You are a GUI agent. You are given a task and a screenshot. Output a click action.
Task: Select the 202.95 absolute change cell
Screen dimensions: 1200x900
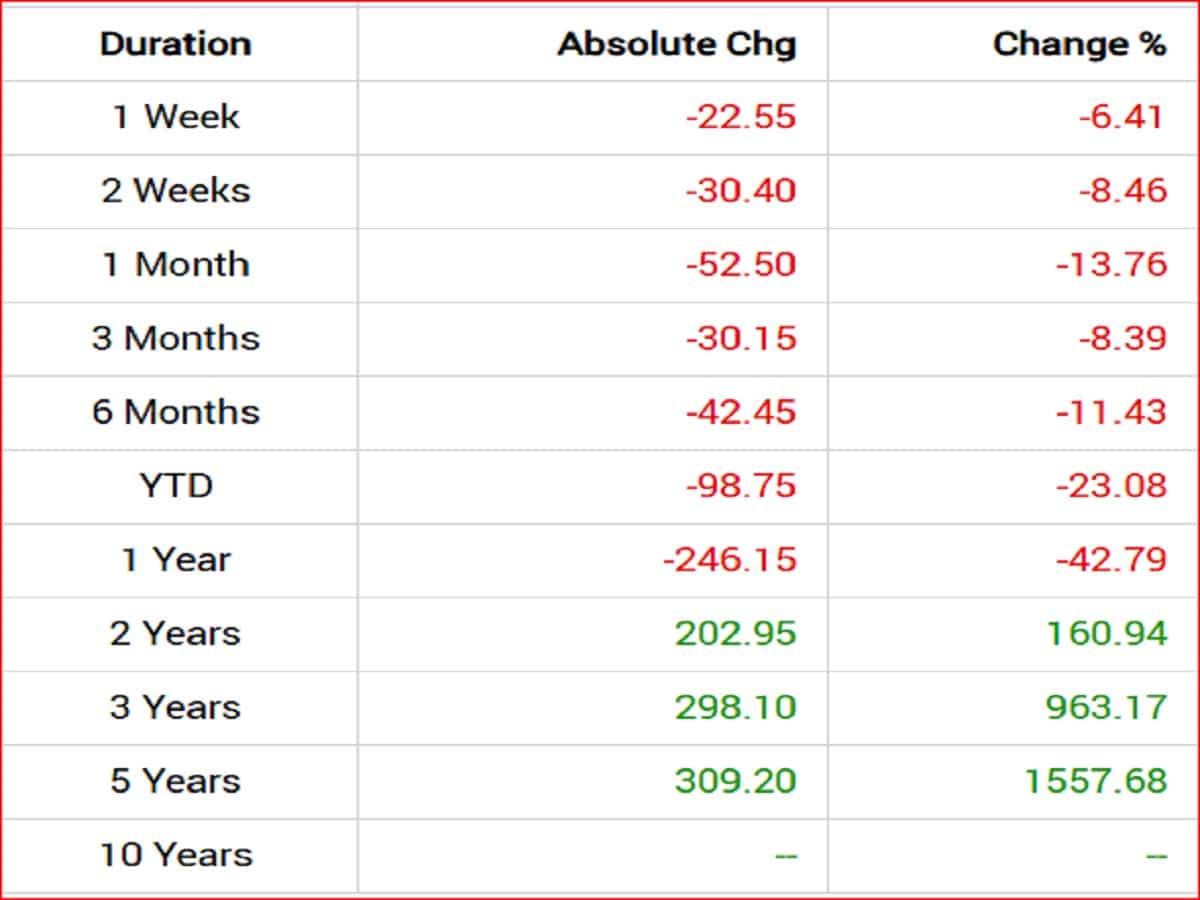tap(735, 633)
